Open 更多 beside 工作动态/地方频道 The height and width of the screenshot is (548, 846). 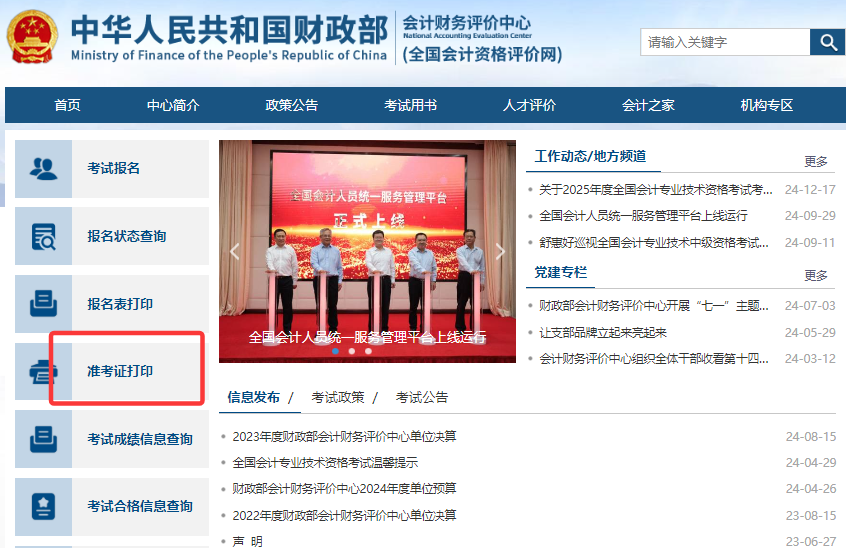(815, 161)
